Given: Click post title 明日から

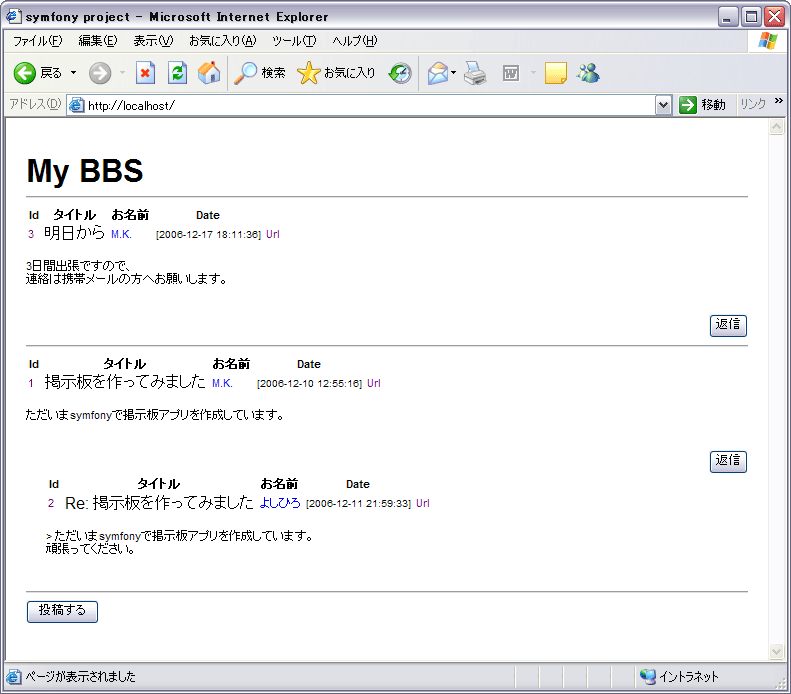Looking at the screenshot, I should 74,233.
